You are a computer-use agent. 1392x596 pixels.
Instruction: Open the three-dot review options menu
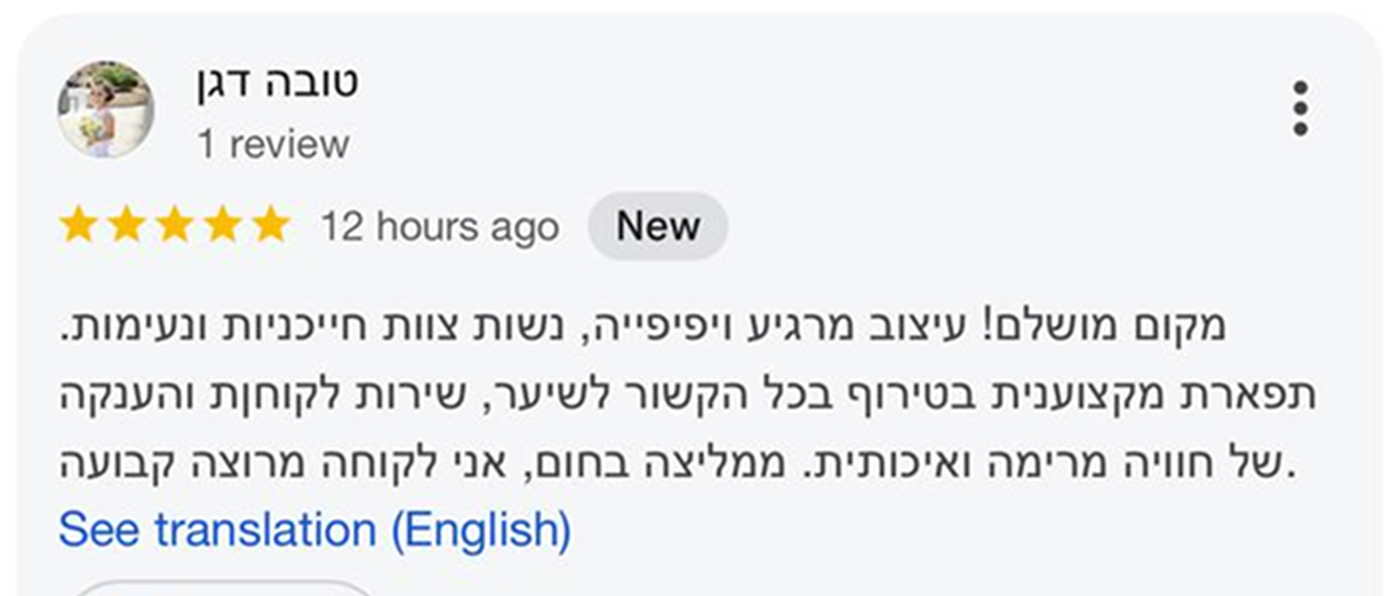[x=1299, y=109]
